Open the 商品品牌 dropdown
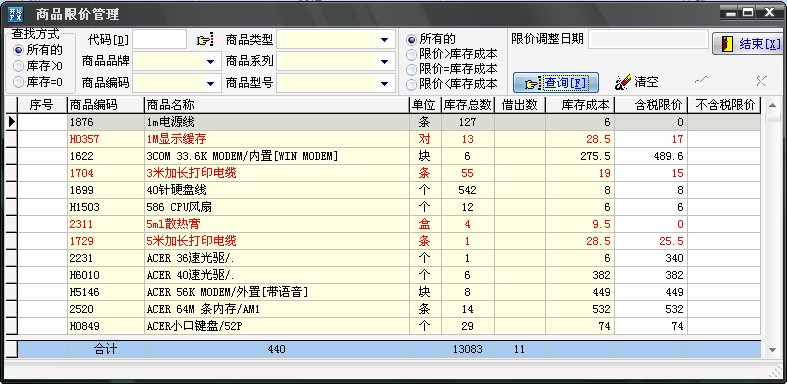Screen dimensions: 787x384 (210, 62)
